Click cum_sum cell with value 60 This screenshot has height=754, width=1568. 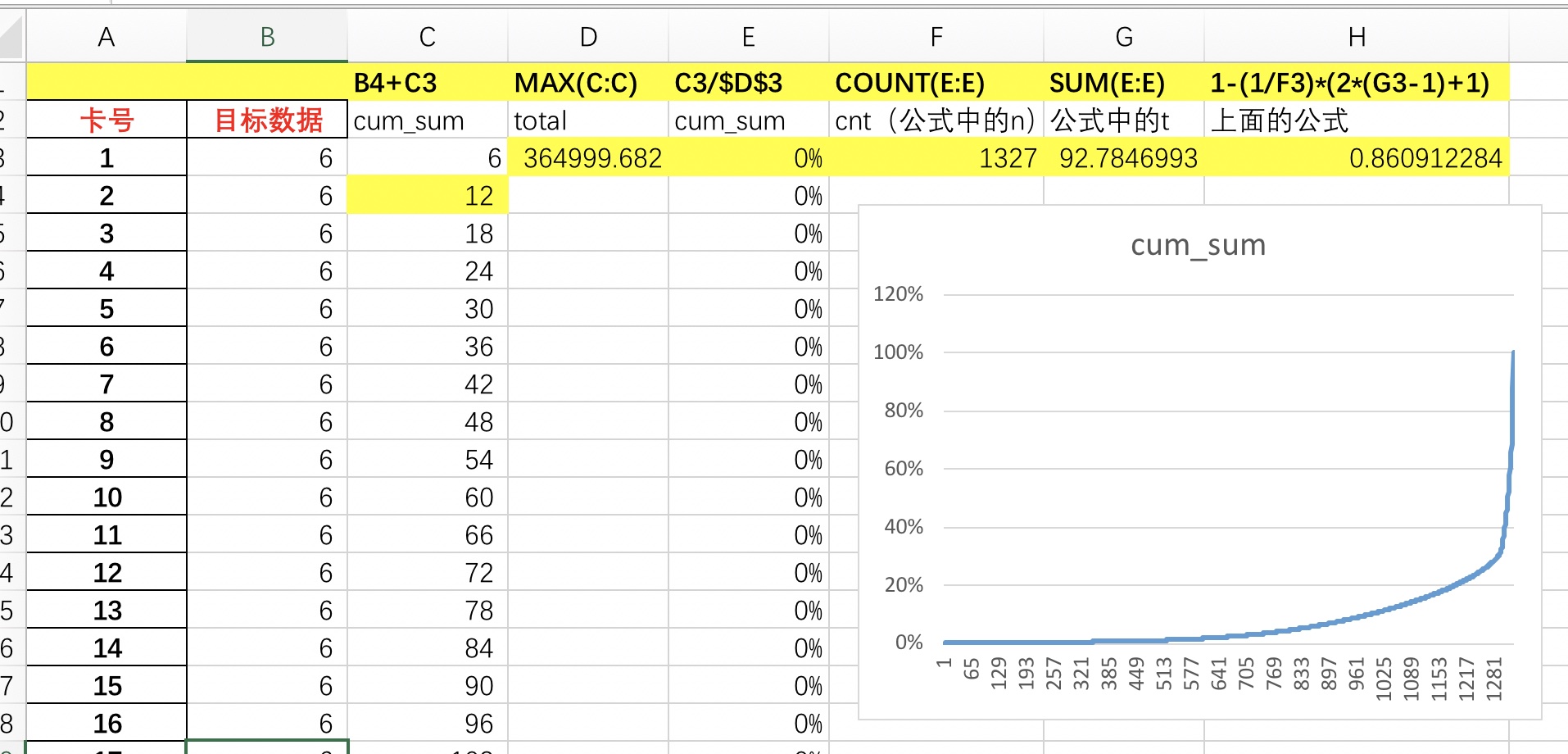coord(428,497)
